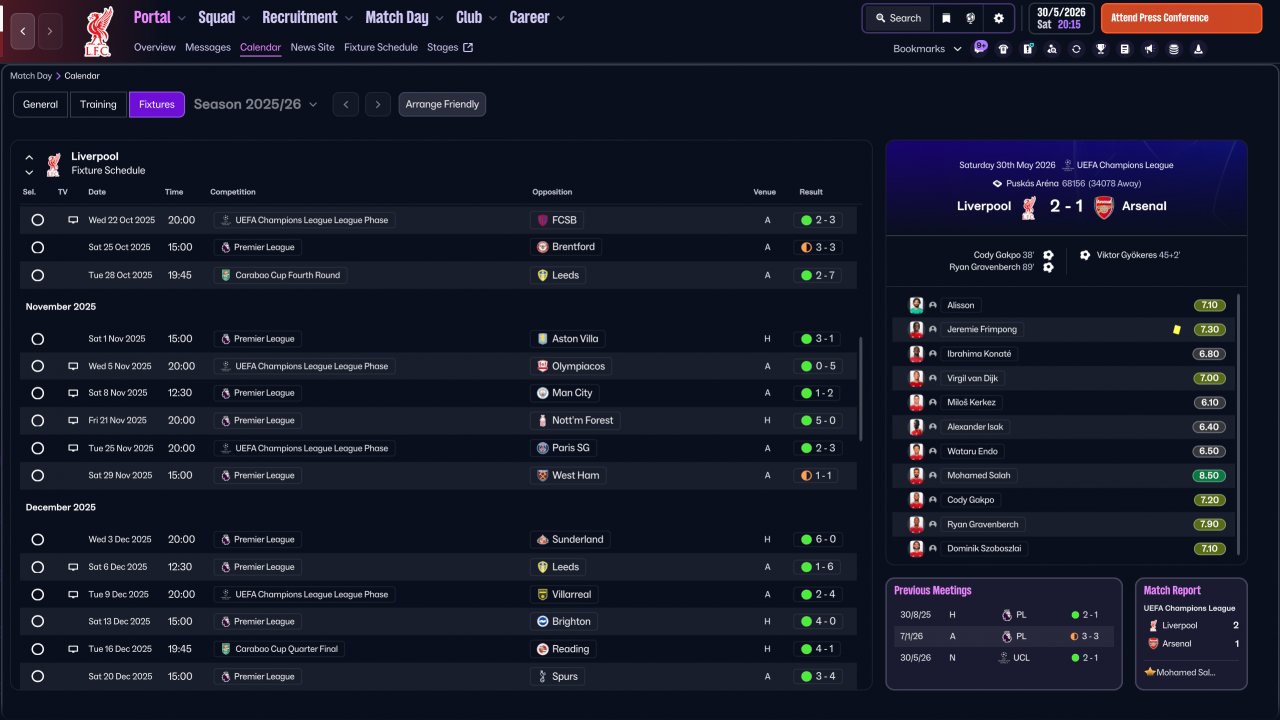
Task: Open the Messages sub-tab
Action: click(208, 47)
